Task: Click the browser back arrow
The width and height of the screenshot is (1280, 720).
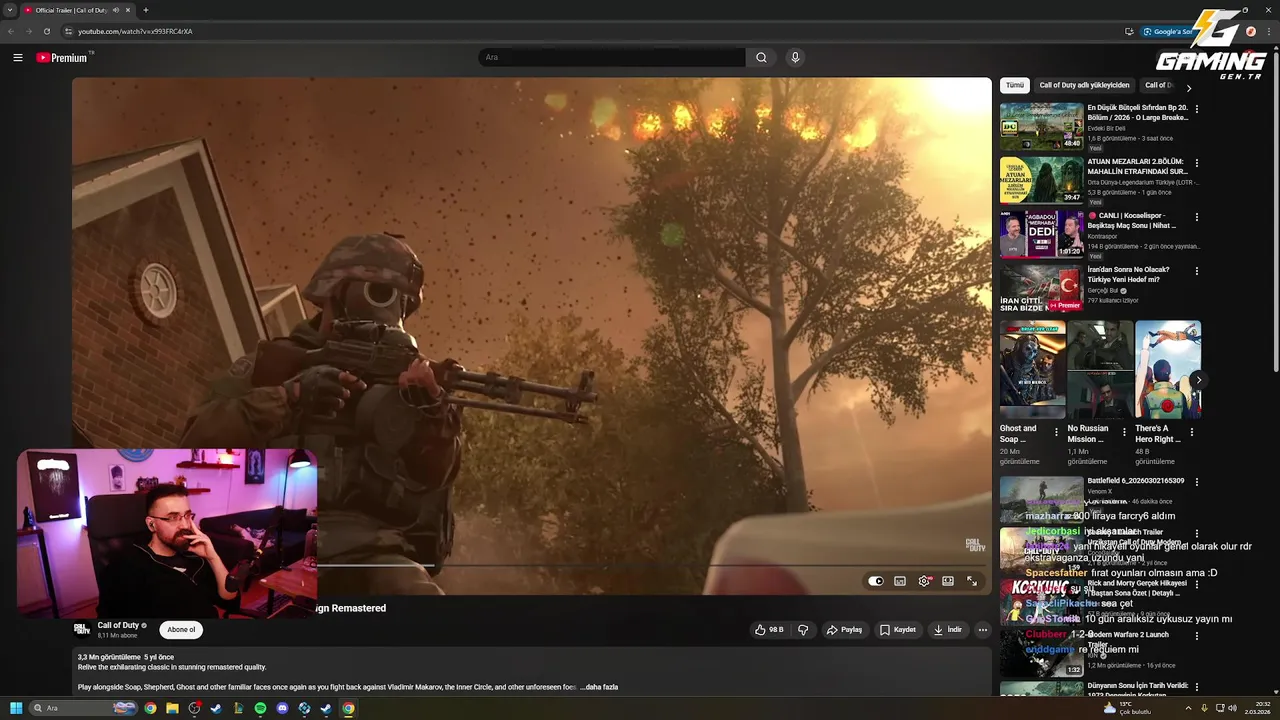Action: [11, 31]
